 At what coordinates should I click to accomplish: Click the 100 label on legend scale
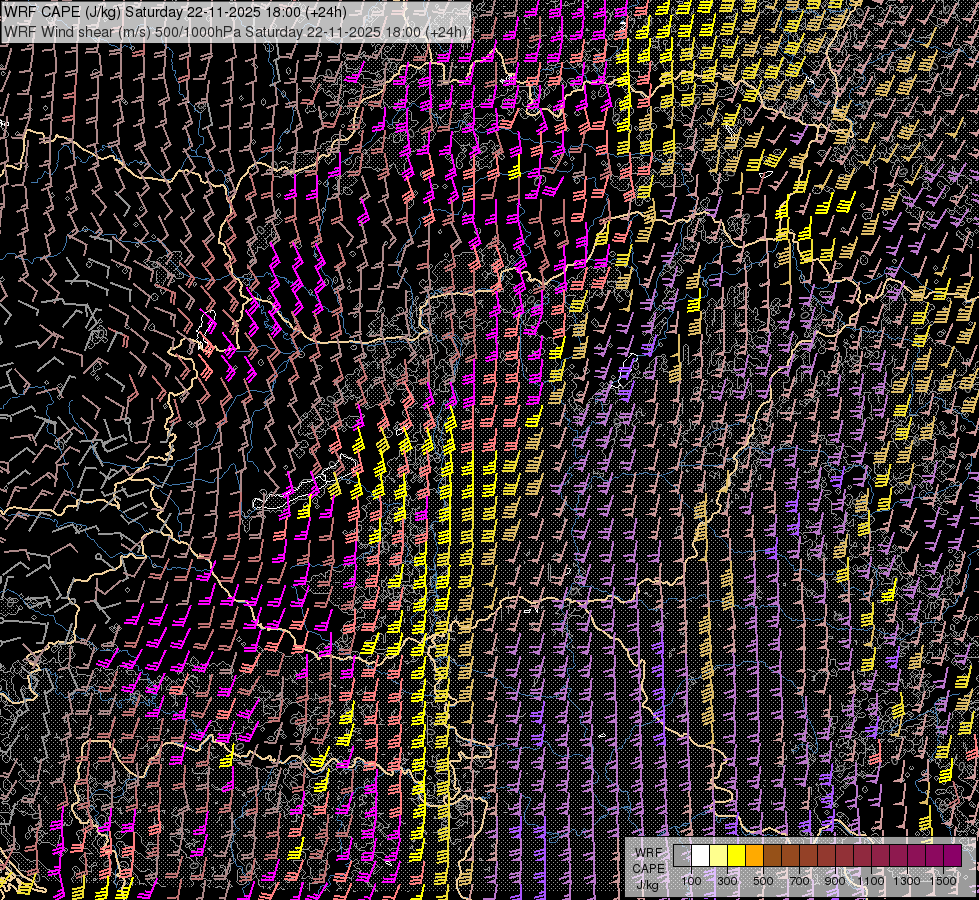(691, 881)
